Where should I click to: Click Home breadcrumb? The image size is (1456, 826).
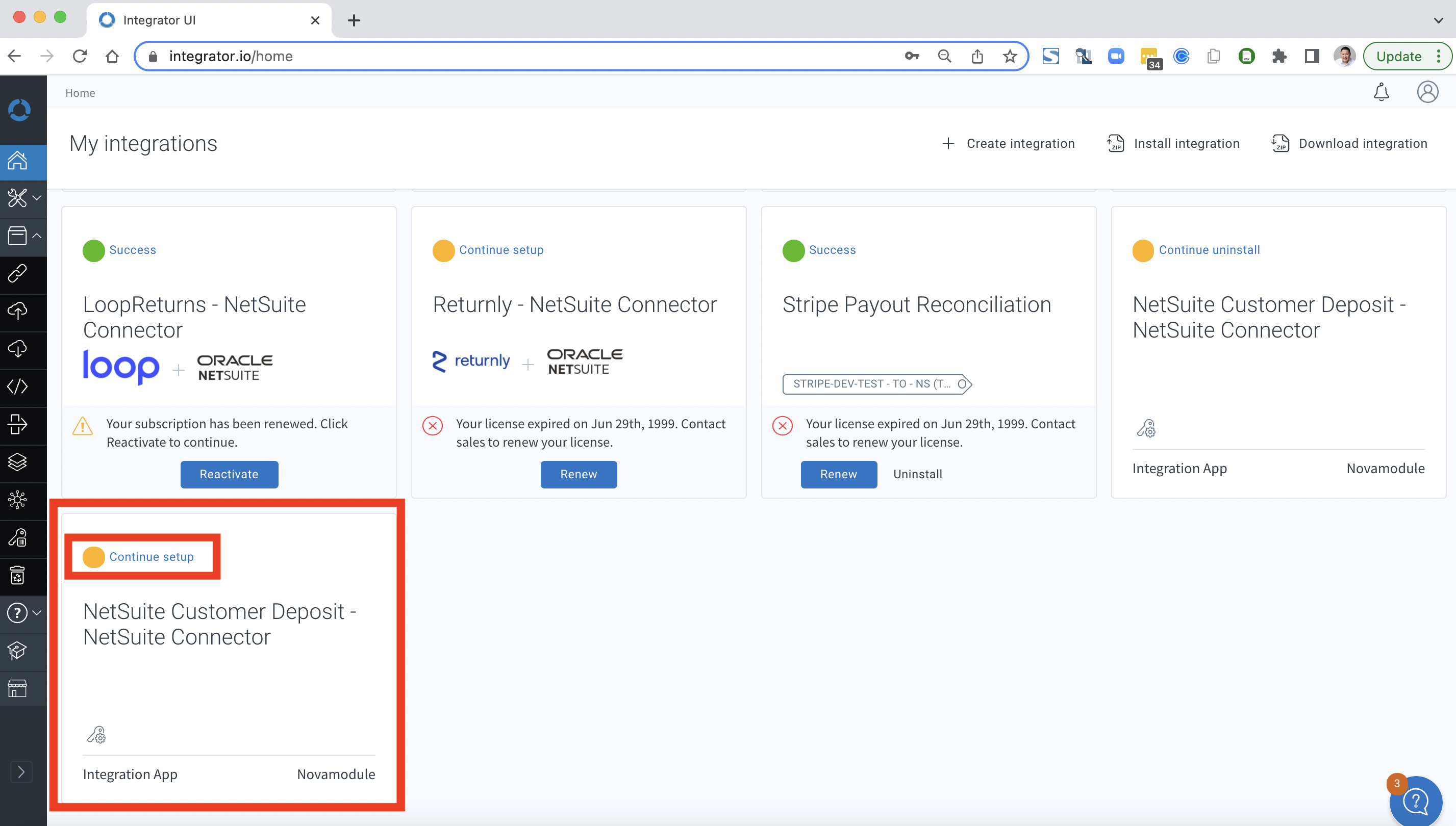80,93
